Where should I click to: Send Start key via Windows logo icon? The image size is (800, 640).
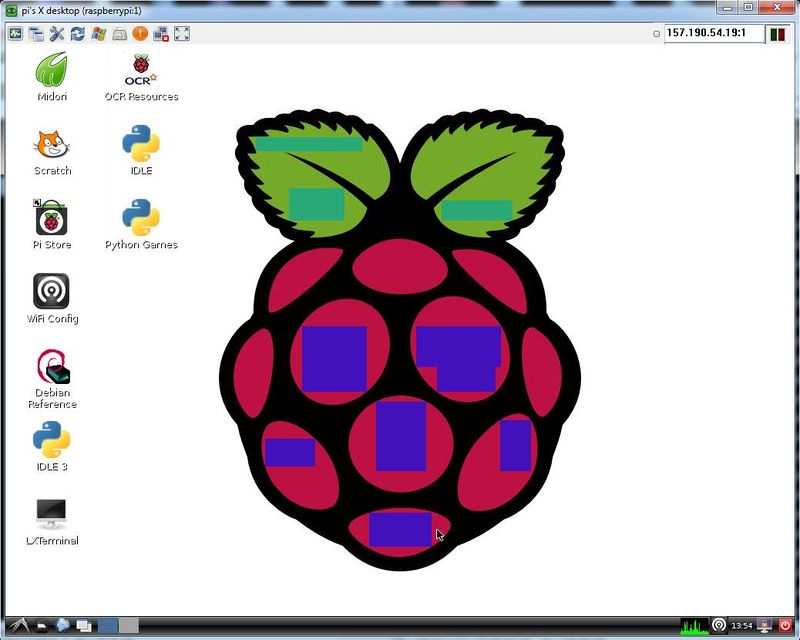(x=98, y=34)
